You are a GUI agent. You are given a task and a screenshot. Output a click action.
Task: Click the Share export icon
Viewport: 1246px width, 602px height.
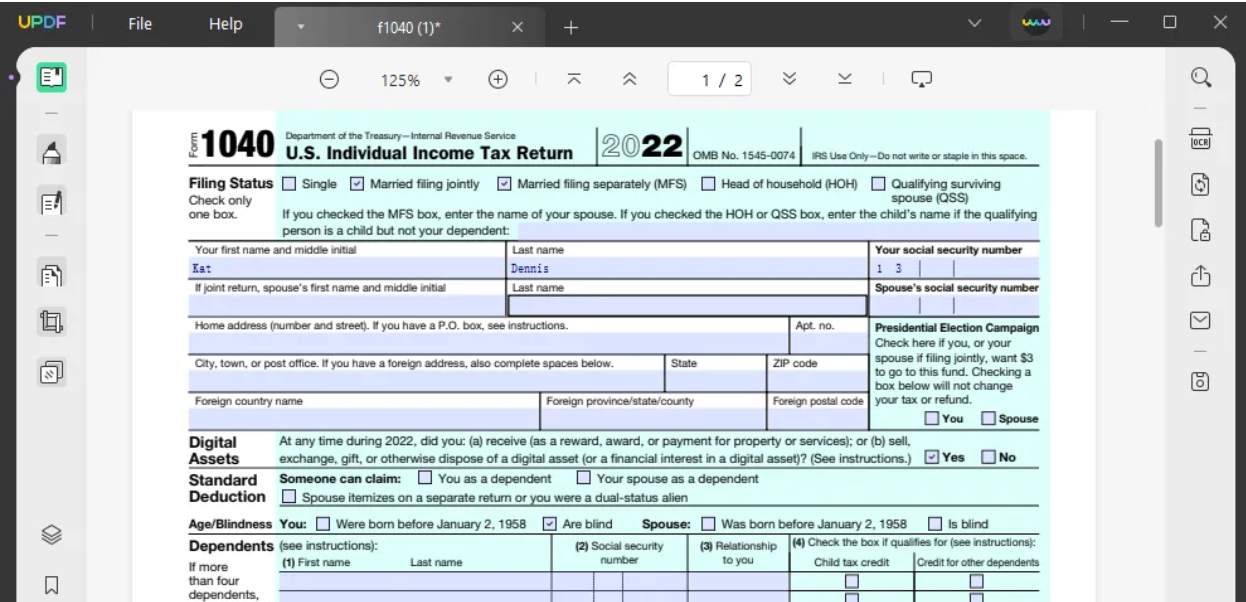point(1202,275)
